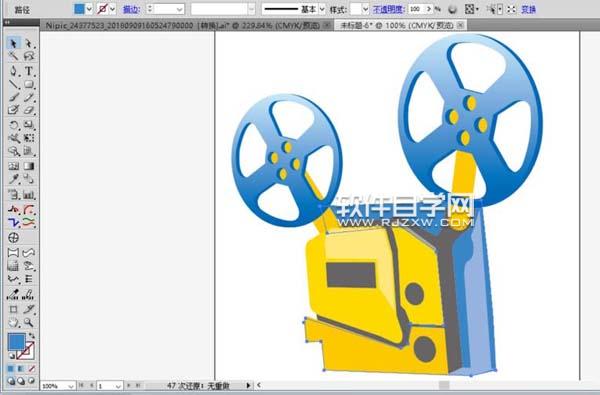Go to next artboard

129,385
